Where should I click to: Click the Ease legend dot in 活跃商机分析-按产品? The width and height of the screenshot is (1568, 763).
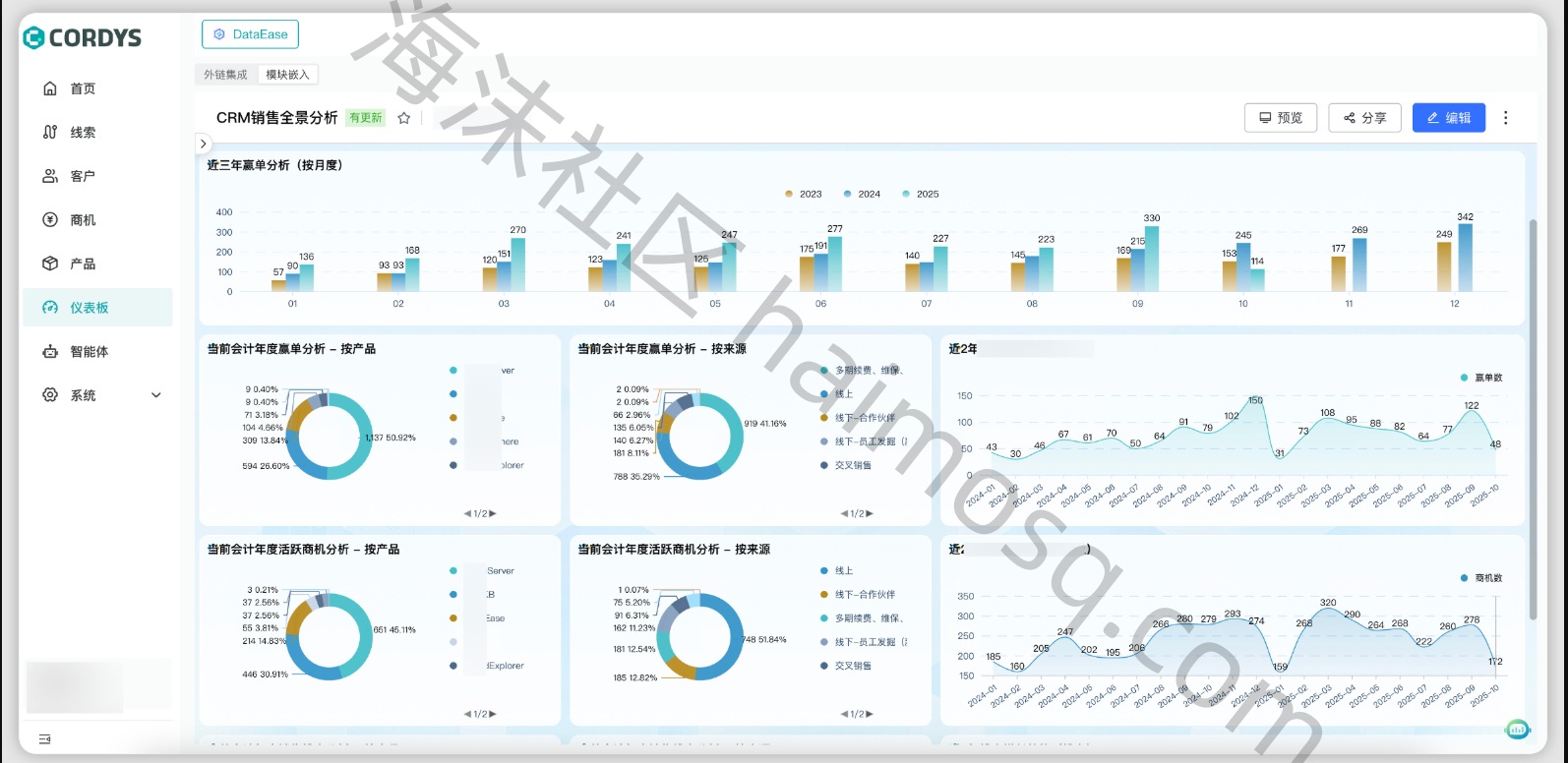pos(453,618)
